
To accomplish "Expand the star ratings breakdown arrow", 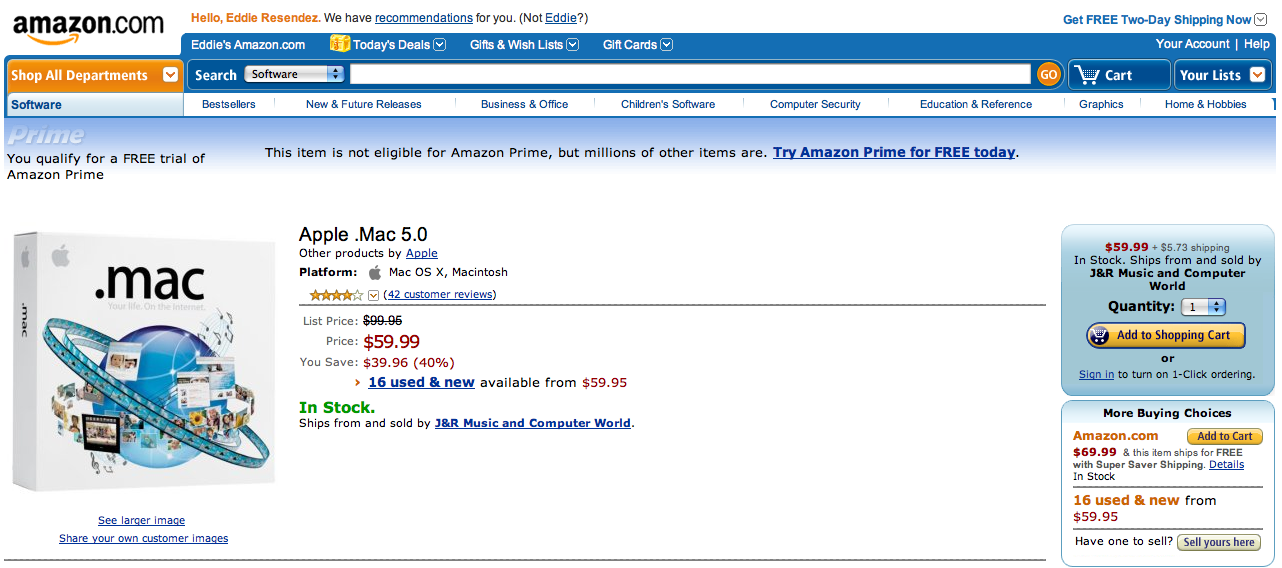I will (x=374, y=295).
